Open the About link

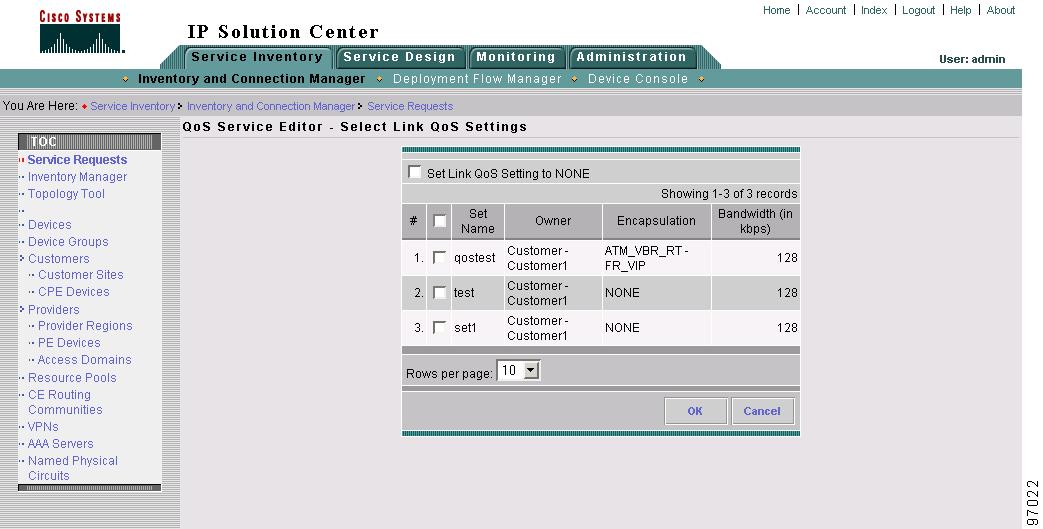click(1000, 10)
